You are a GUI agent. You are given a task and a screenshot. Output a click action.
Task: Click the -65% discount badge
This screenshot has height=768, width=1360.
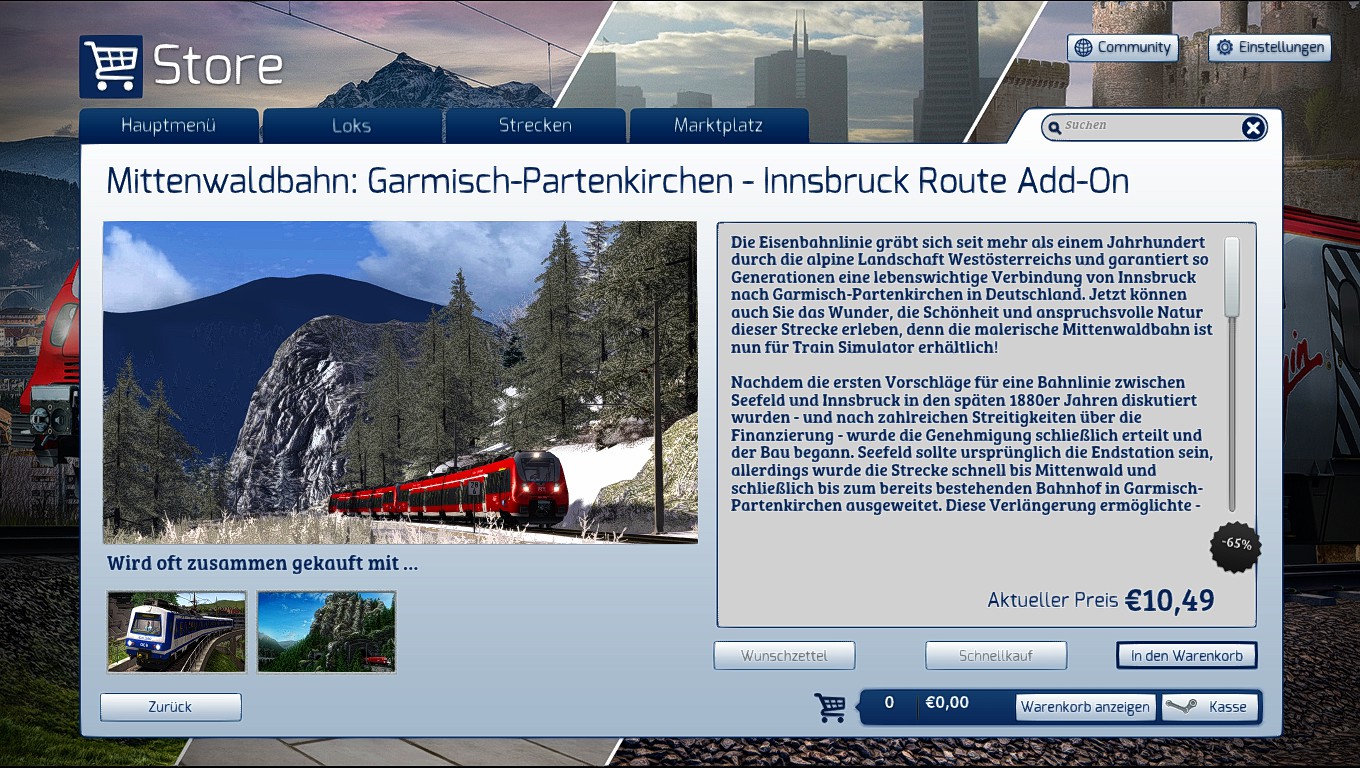(x=1236, y=546)
